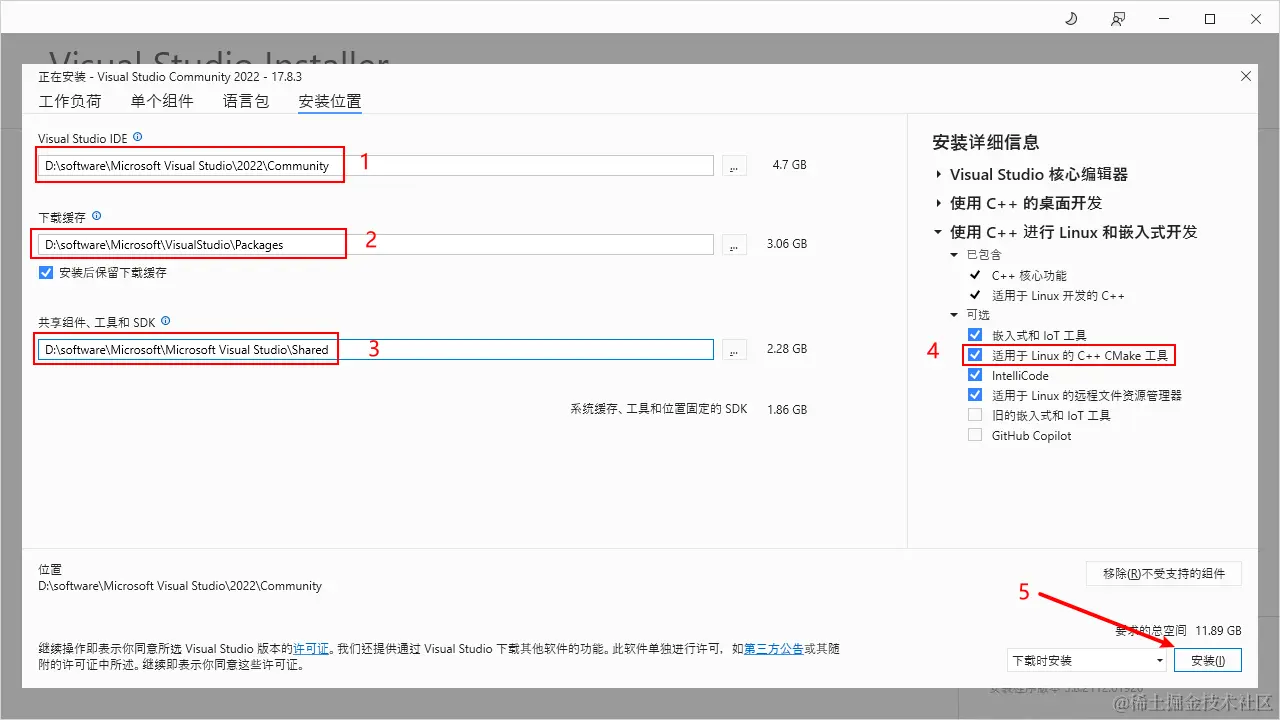The height and width of the screenshot is (720, 1280).
Task: Click the 11.89 GB total space value
Action: [1217, 631]
